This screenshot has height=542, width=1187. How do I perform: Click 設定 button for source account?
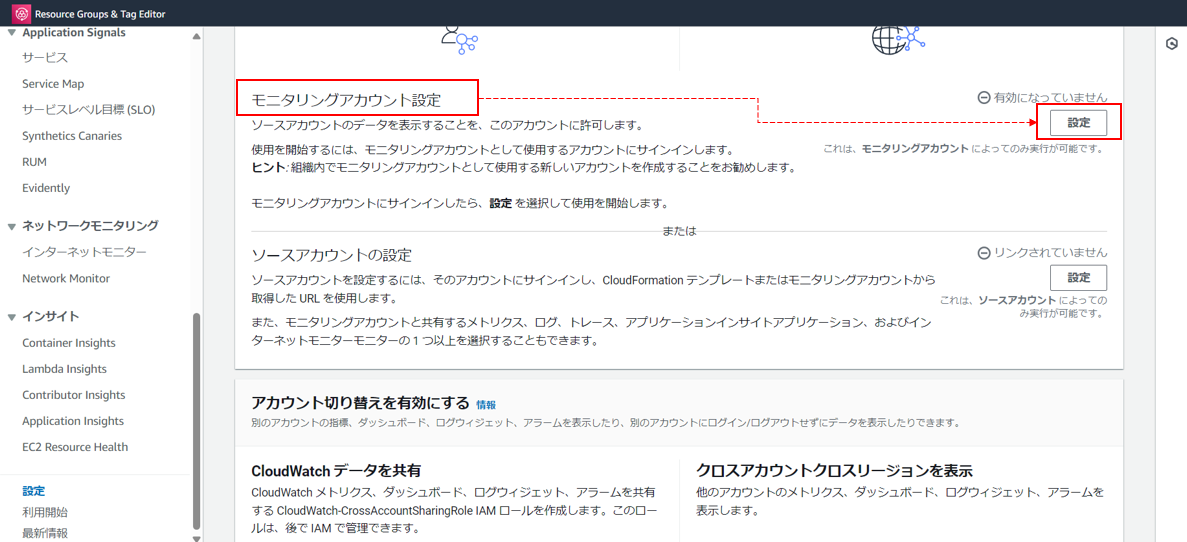(x=1079, y=278)
